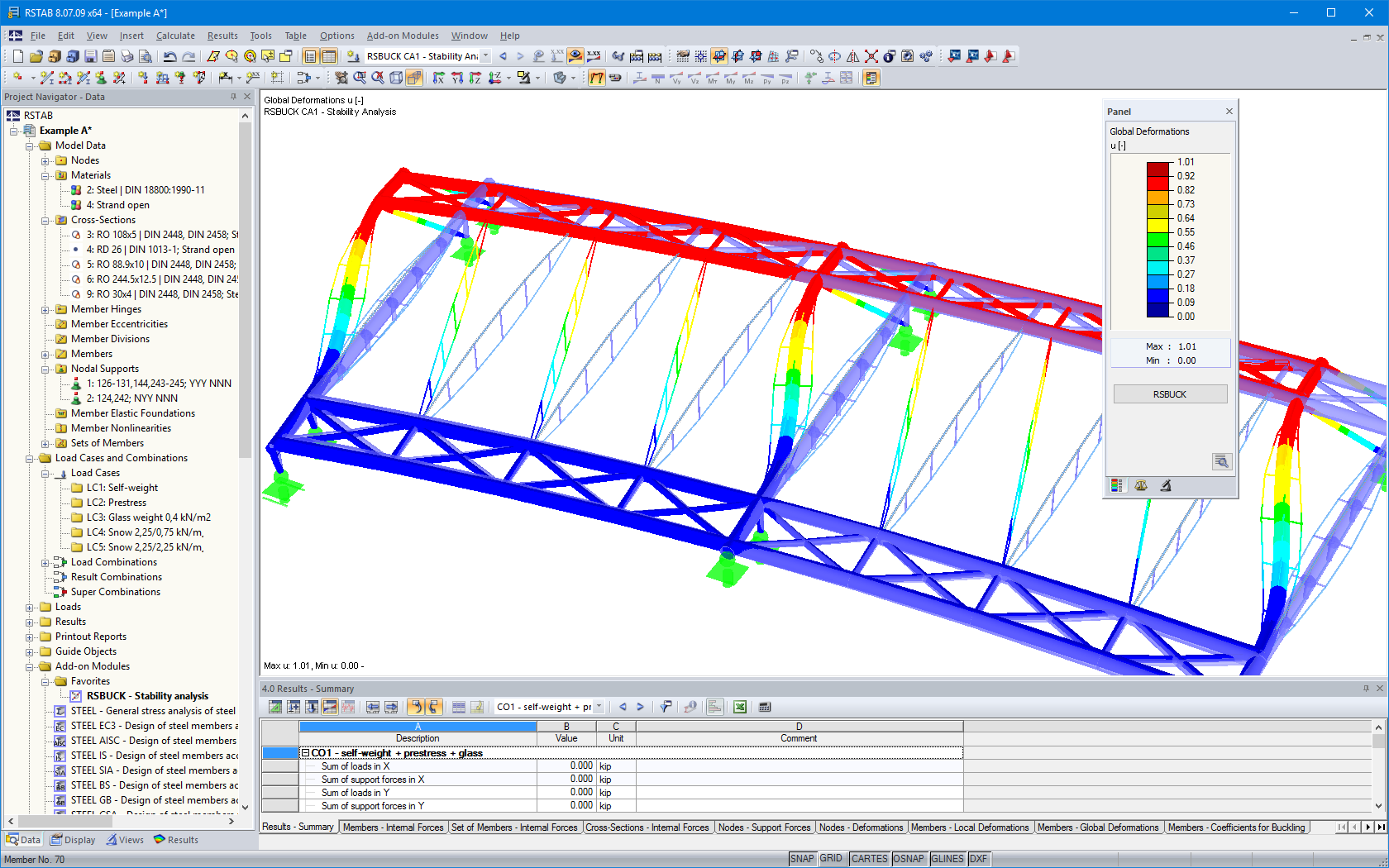Open the RSBUCK CA1 case selector dropdown
Viewport: 1389px width, 868px height.
click(x=485, y=56)
